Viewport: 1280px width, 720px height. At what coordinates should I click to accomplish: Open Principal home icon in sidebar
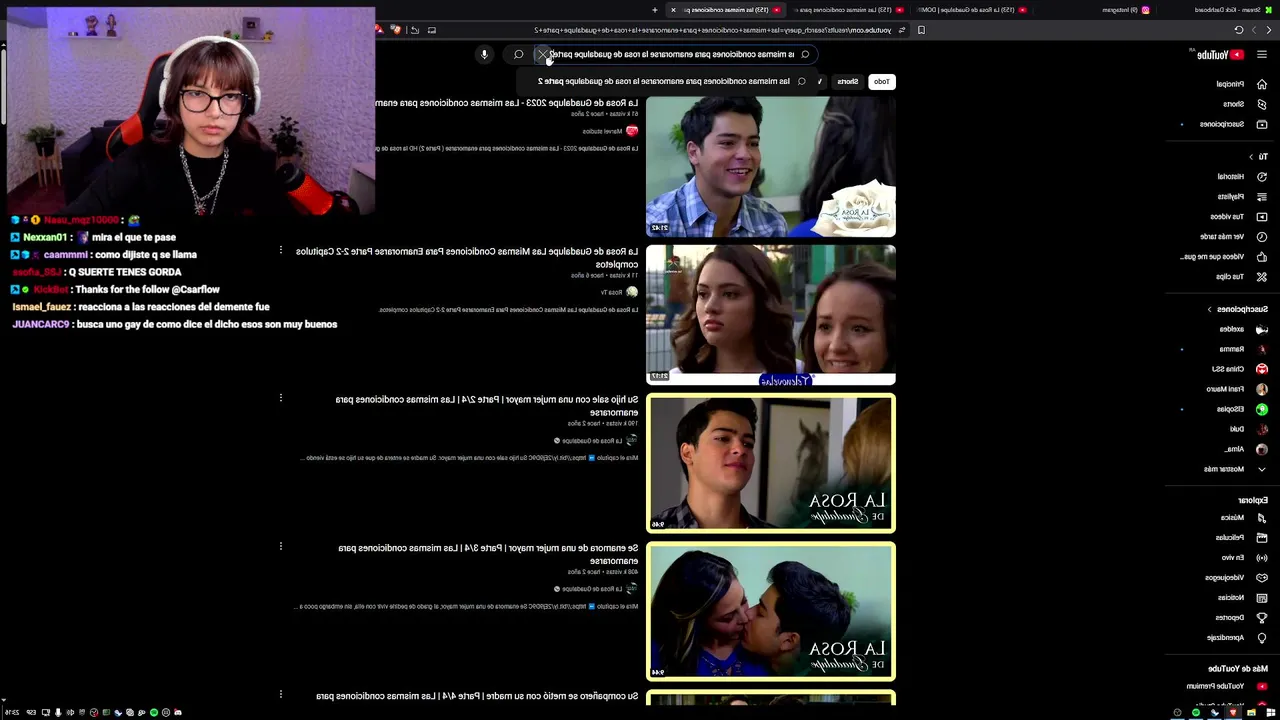[x=1262, y=84]
